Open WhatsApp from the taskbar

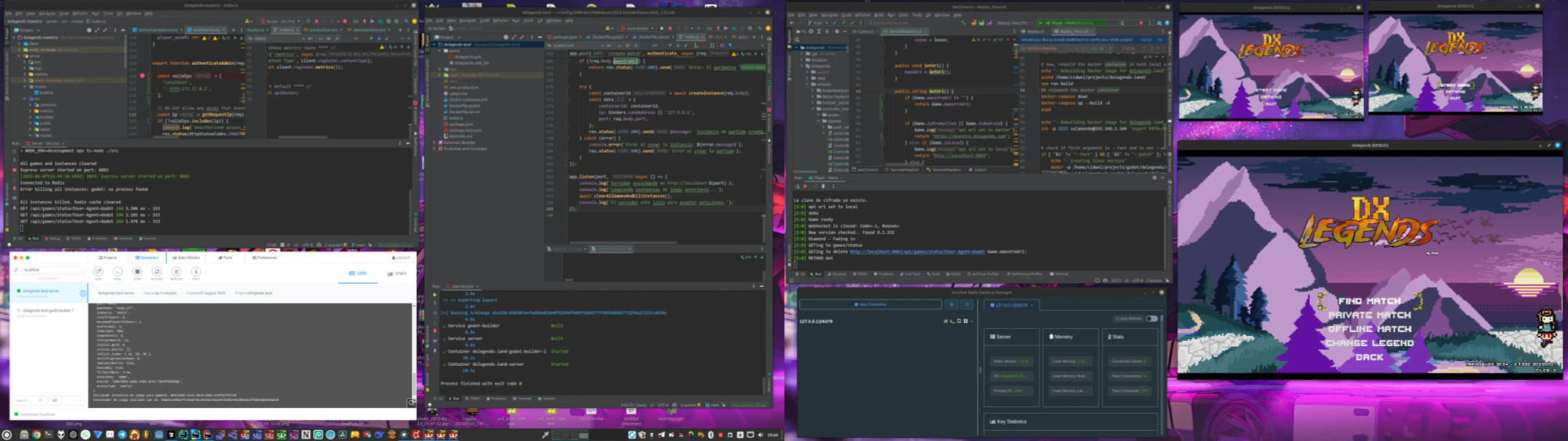click(85, 435)
